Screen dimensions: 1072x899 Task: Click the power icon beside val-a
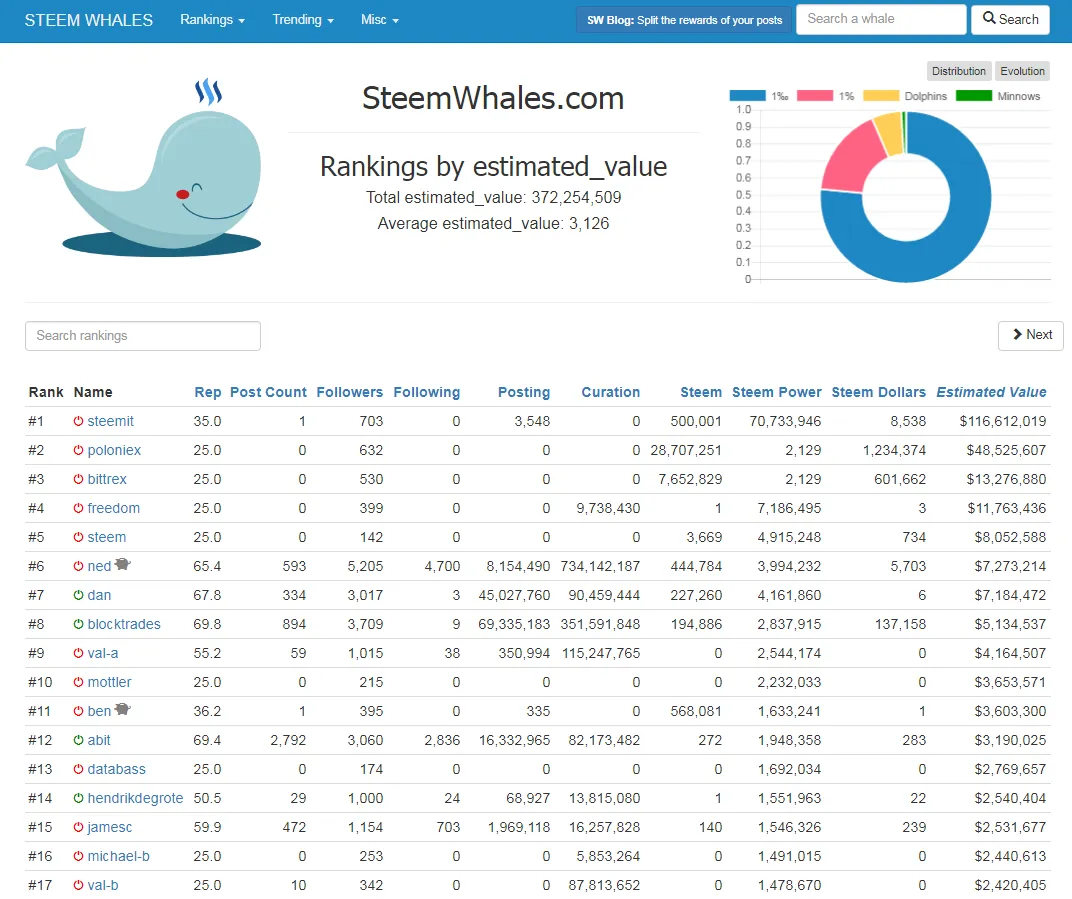[x=79, y=654]
